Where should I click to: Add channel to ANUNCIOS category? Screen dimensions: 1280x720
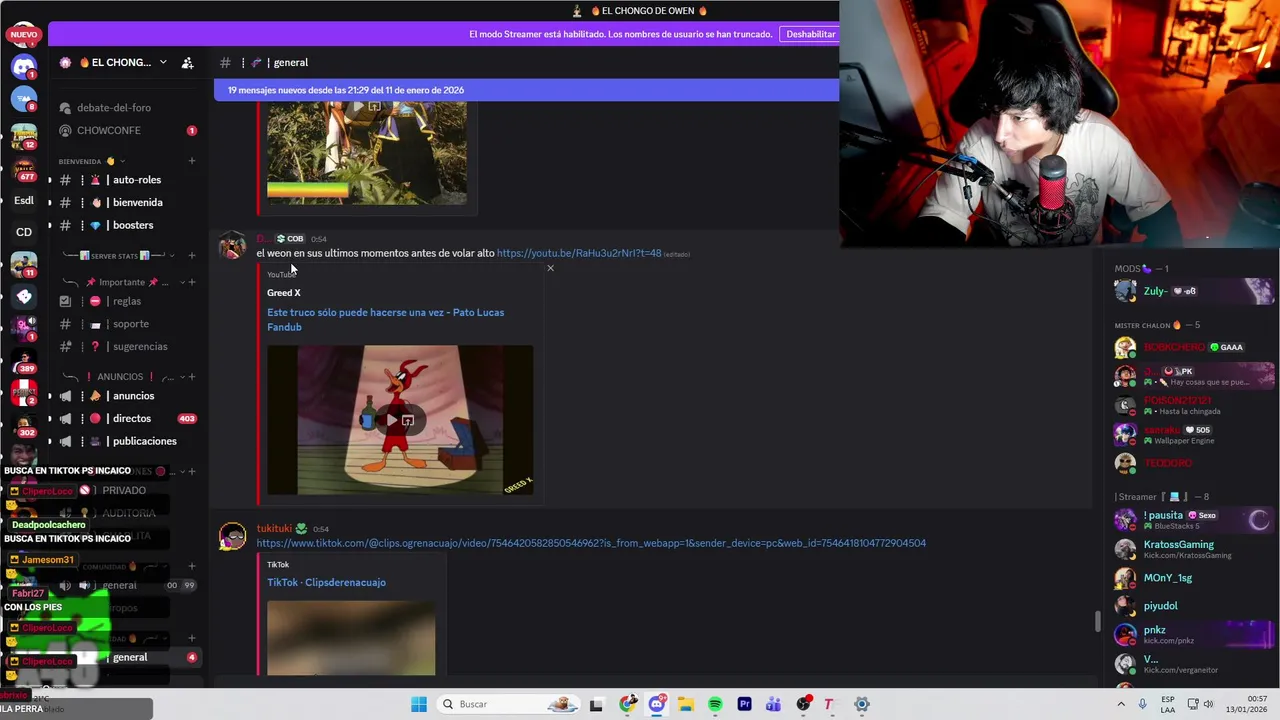click(x=191, y=377)
